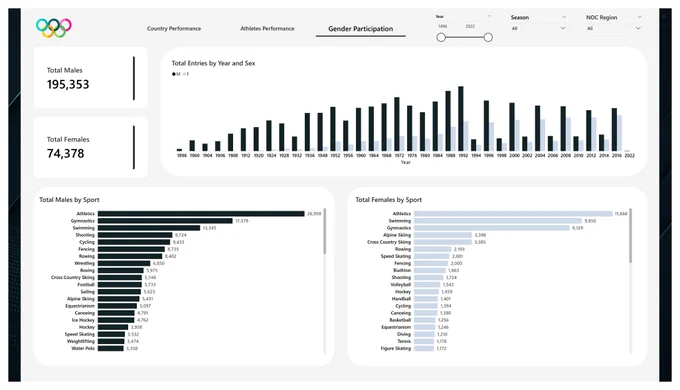
Task: Click the Basketball label in the females chart
Action: point(400,320)
